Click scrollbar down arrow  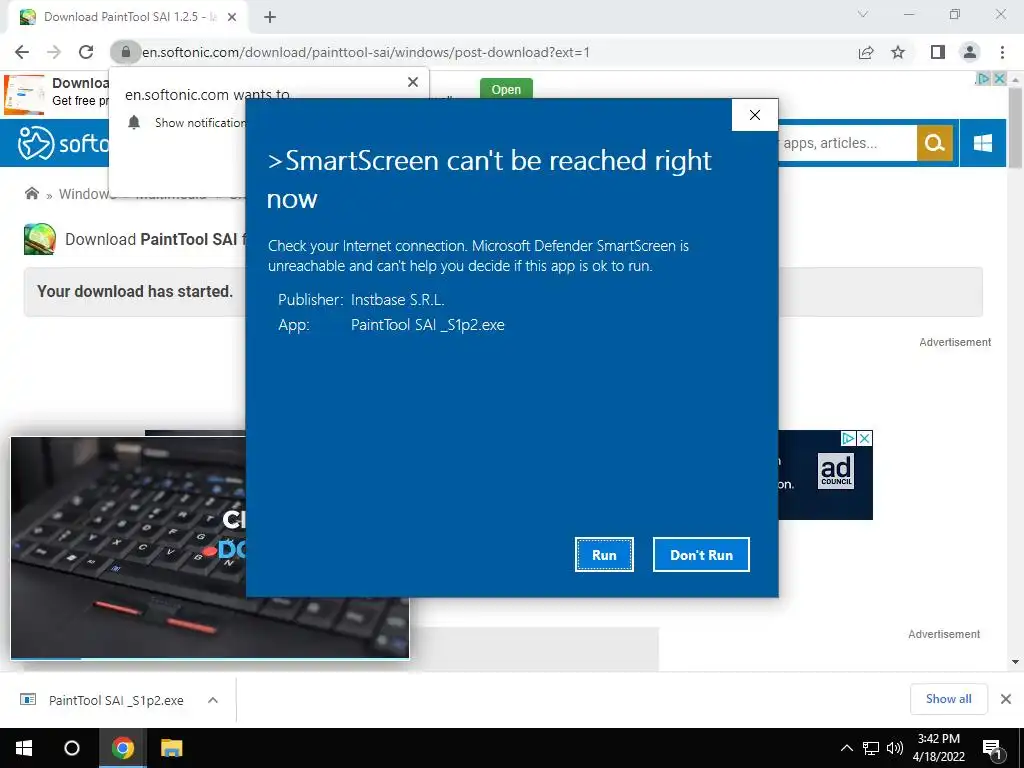click(x=1015, y=662)
